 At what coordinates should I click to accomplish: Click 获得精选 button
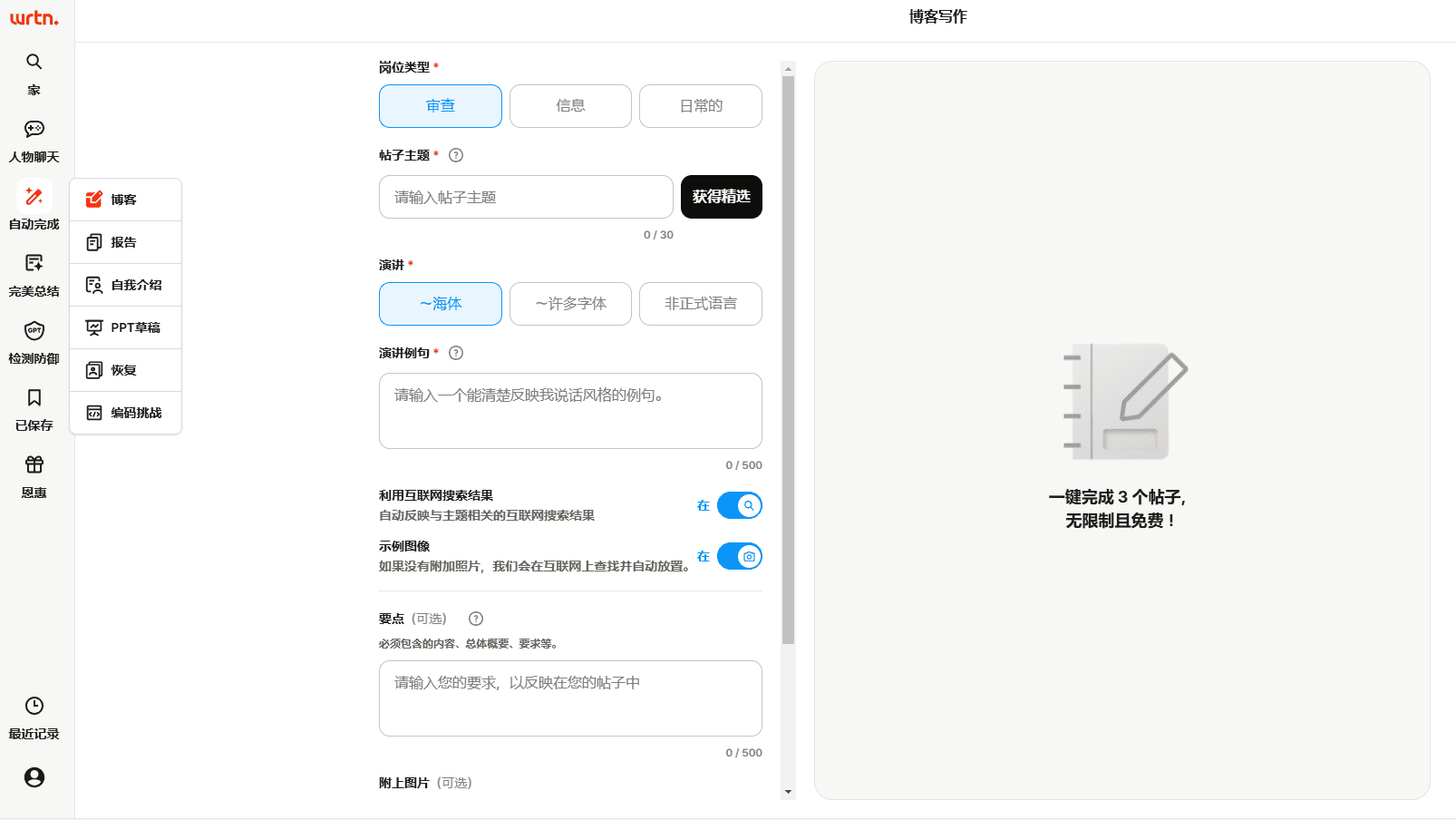tap(722, 197)
